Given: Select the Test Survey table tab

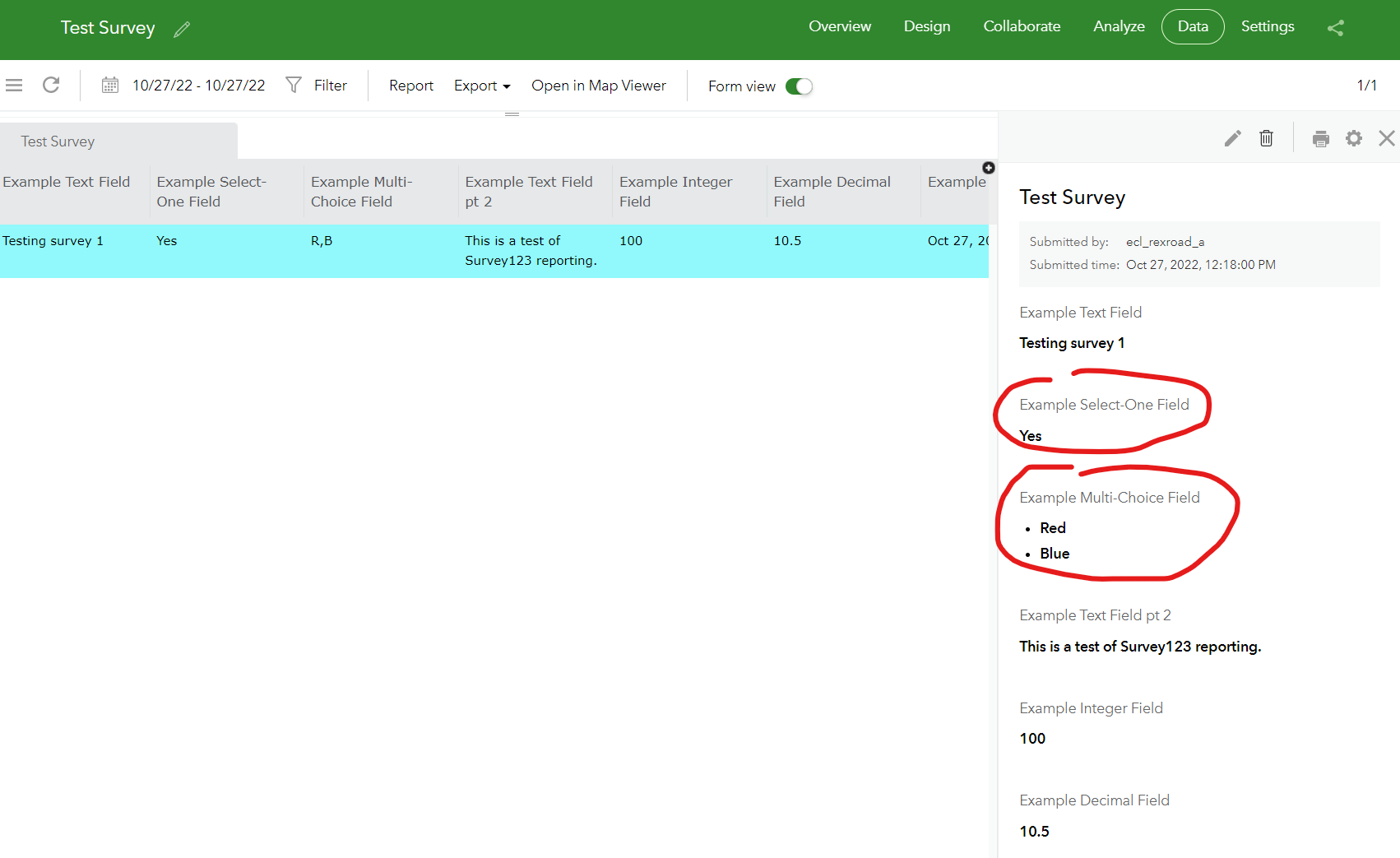Looking at the screenshot, I should click(58, 141).
